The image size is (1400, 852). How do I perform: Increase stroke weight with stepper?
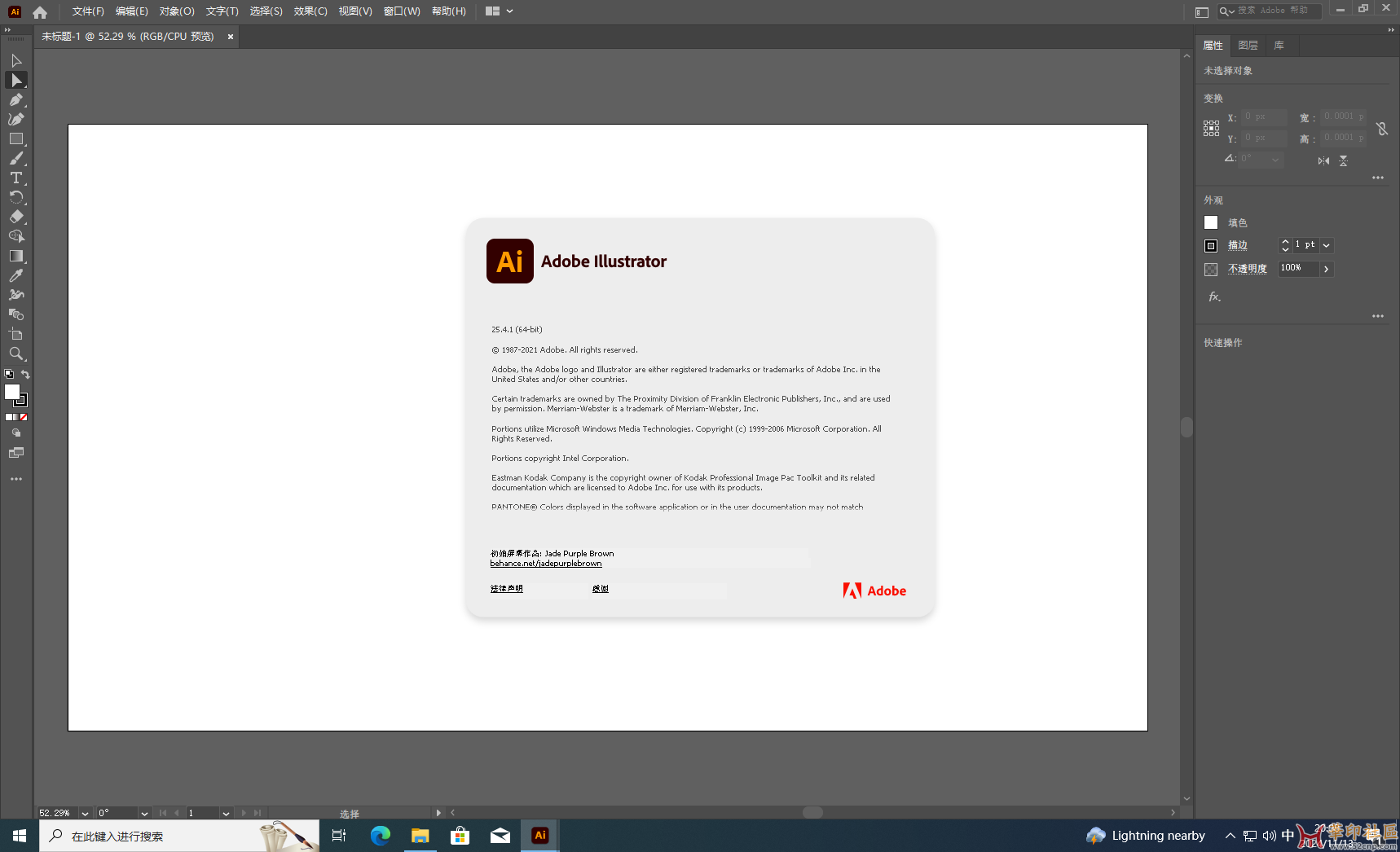(x=1285, y=241)
